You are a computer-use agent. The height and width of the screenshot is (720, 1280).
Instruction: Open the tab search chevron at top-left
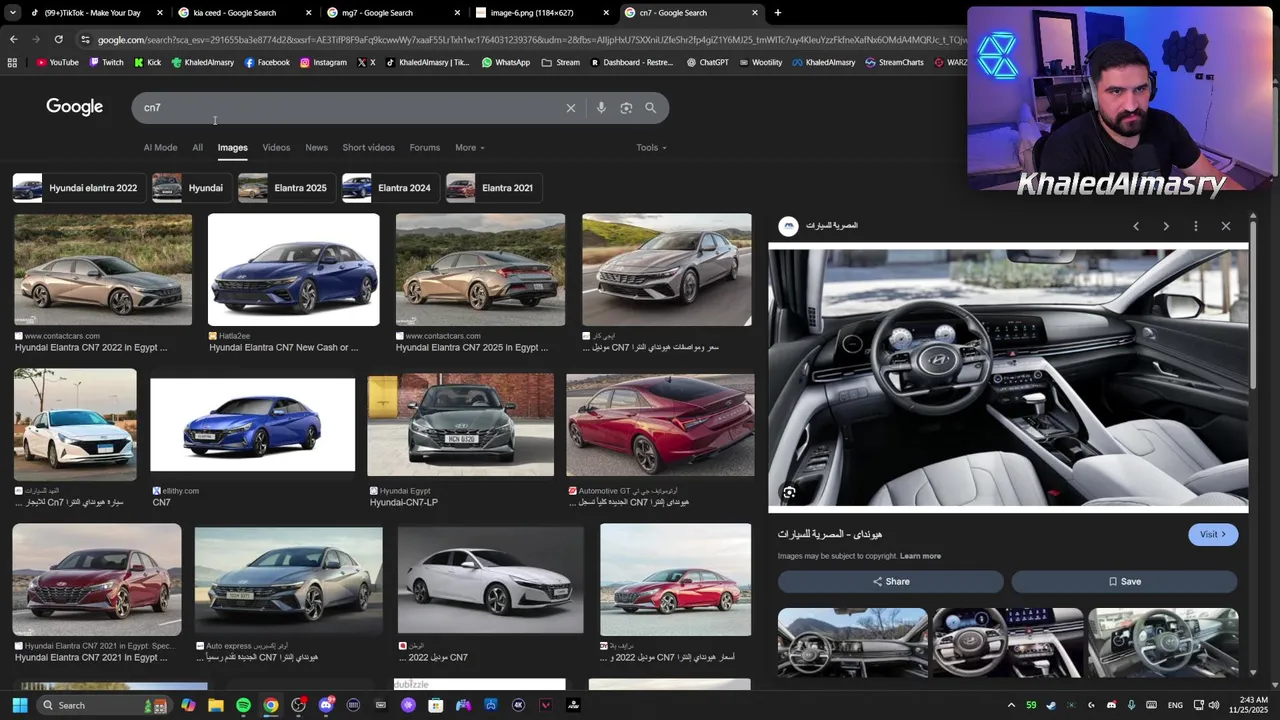click(x=14, y=13)
